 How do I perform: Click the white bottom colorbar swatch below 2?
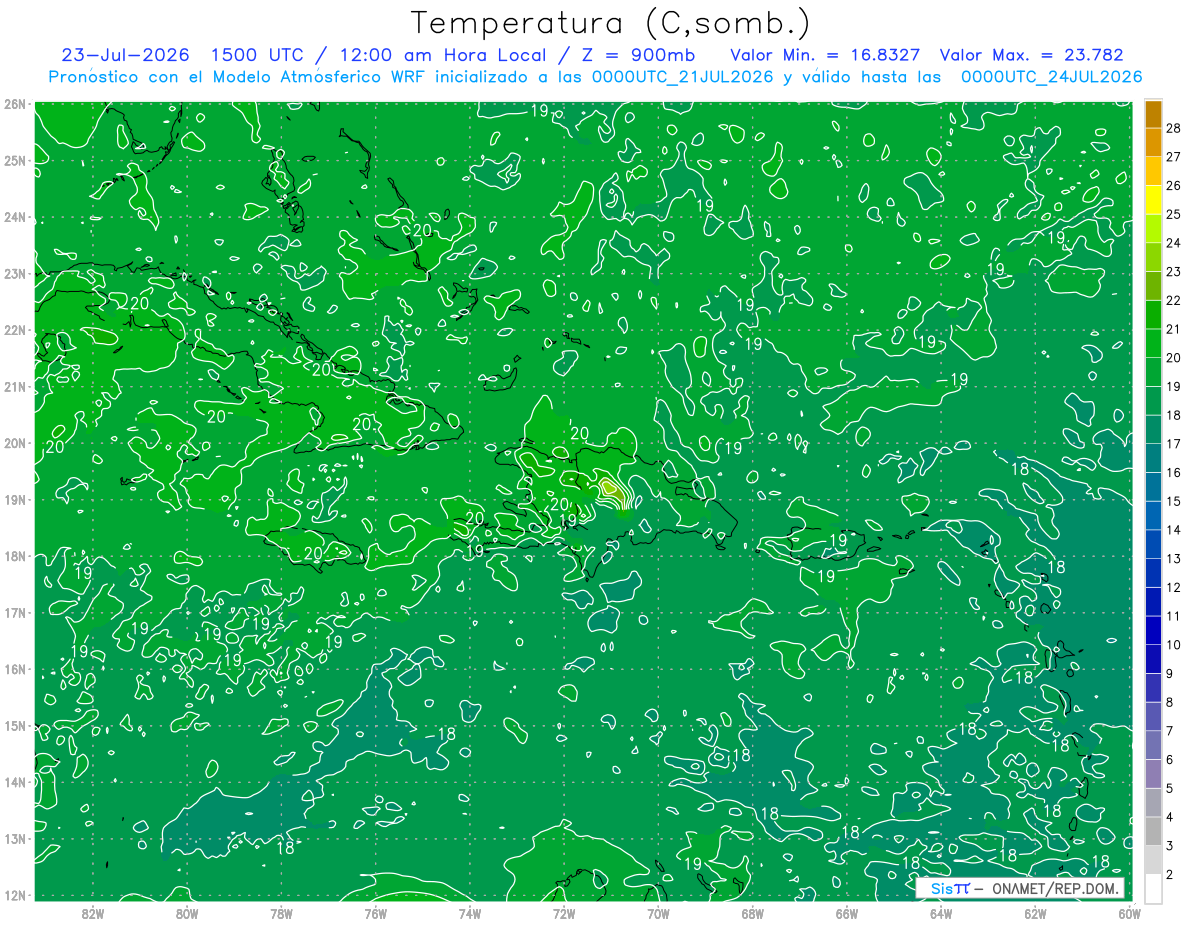(1153, 888)
